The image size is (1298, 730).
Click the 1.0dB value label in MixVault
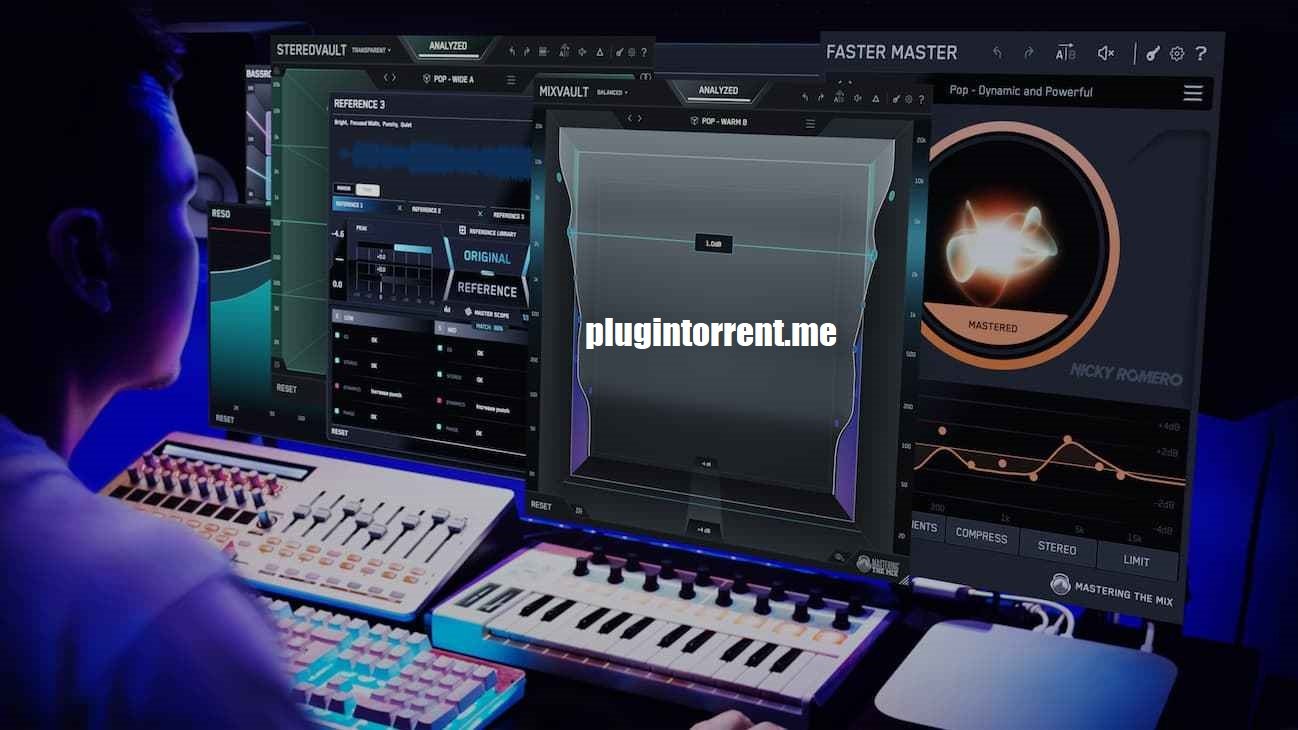(x=712, y=244)
